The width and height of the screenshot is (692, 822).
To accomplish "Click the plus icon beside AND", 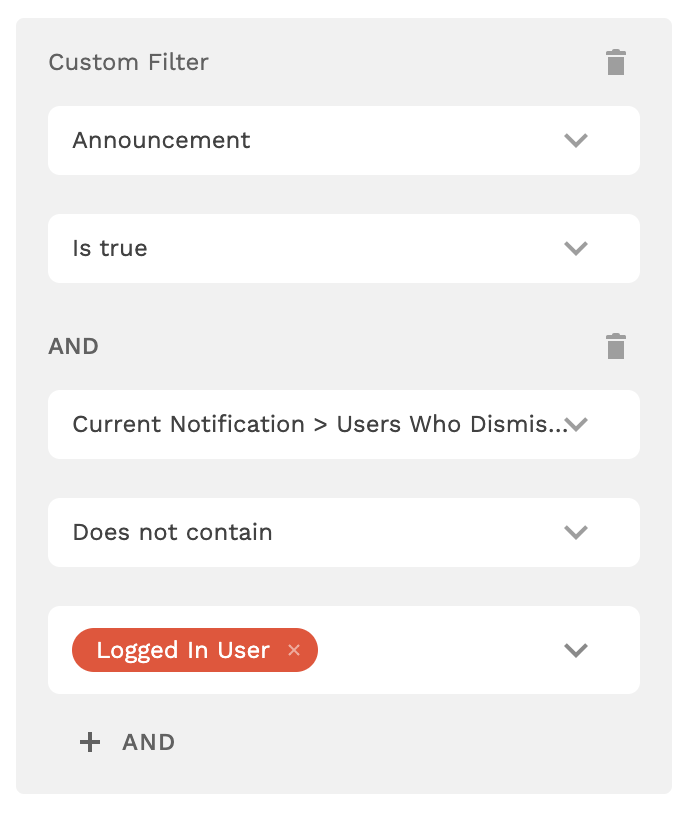I will click(90, 742).
